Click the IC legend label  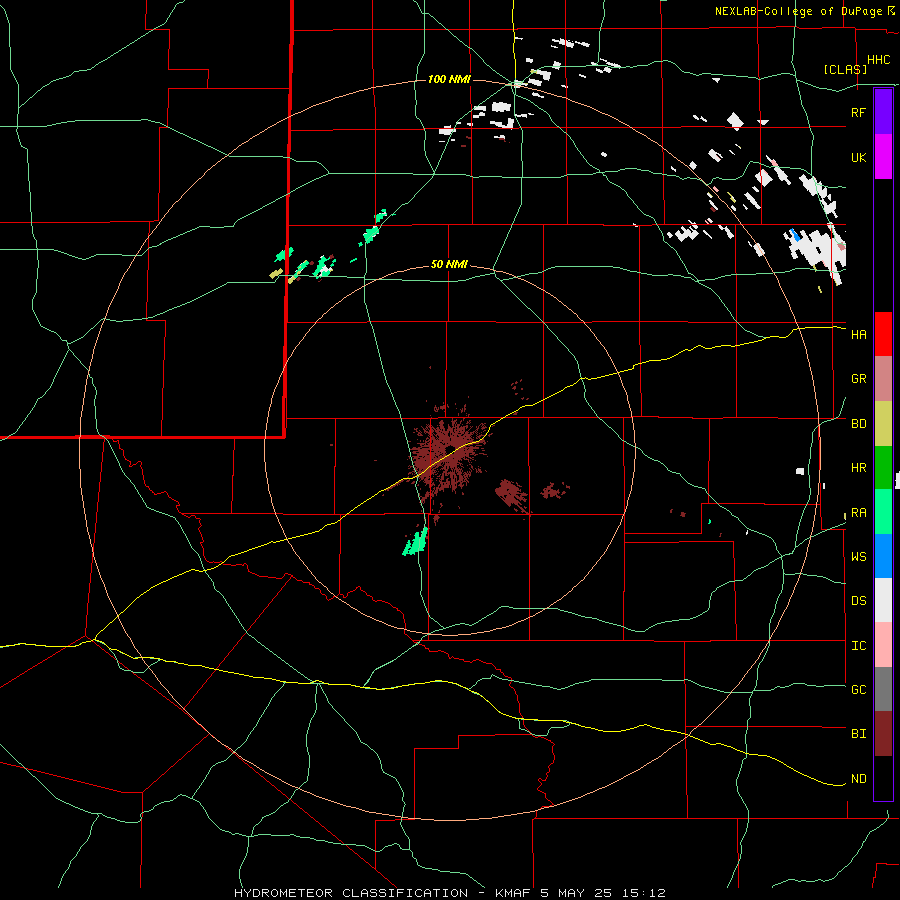858,646
